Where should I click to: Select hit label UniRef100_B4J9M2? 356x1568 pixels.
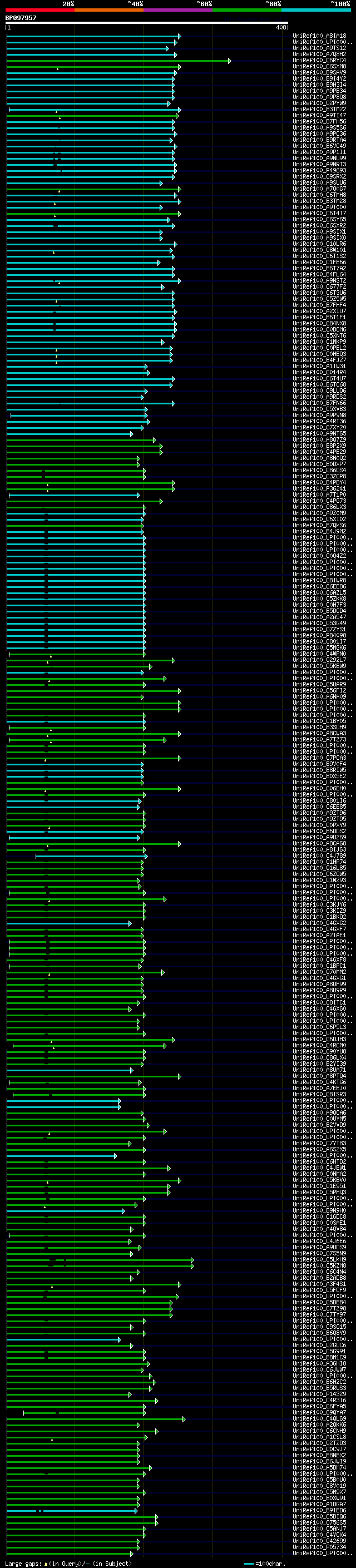pyautogui.click(x=319, y=531)
